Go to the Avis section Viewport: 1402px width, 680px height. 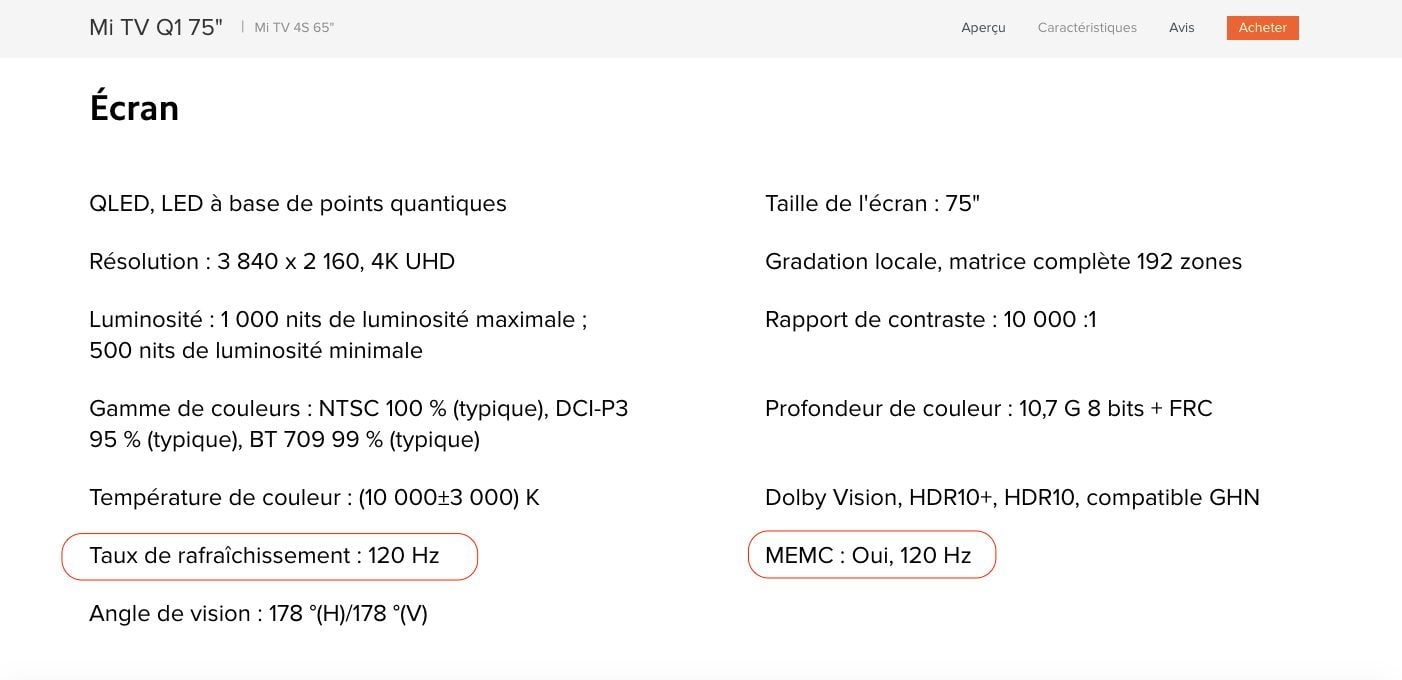click(1181, 28)
